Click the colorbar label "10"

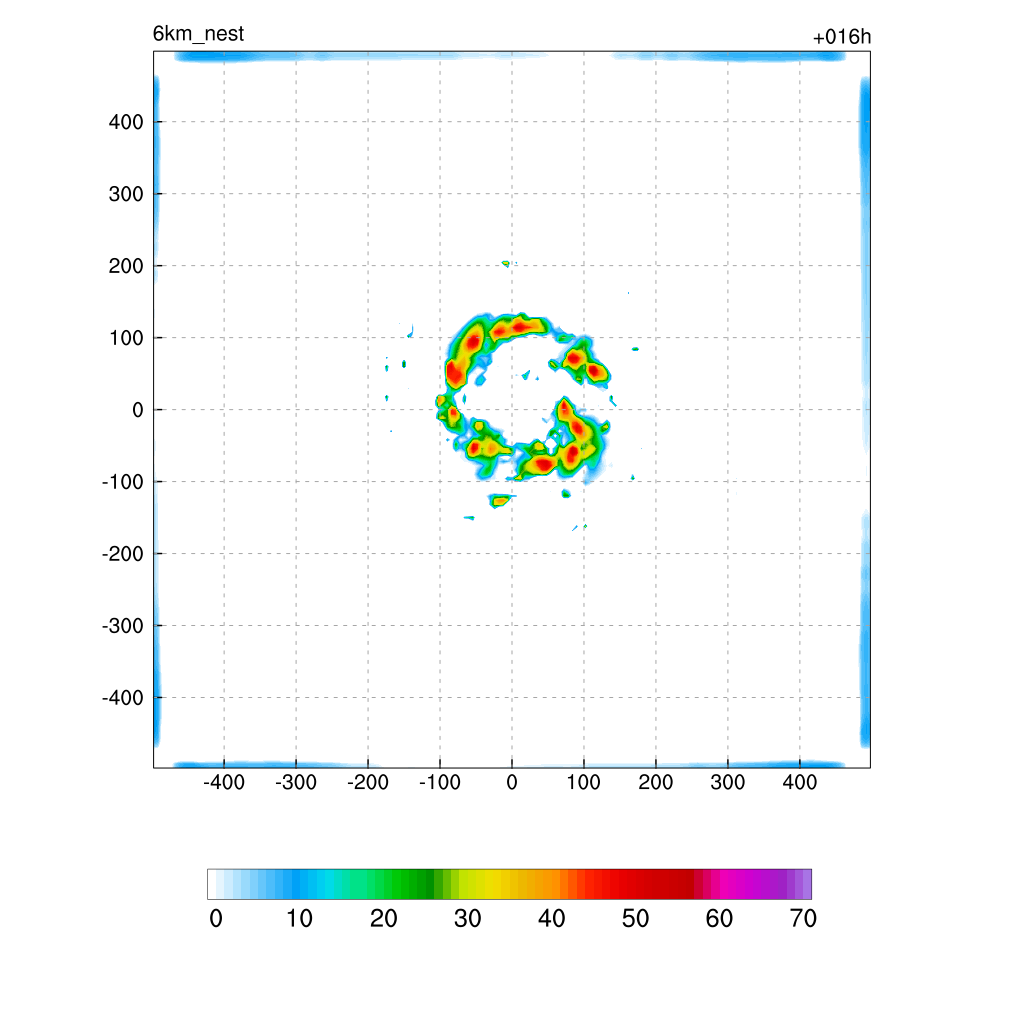[x=300, y=919]
